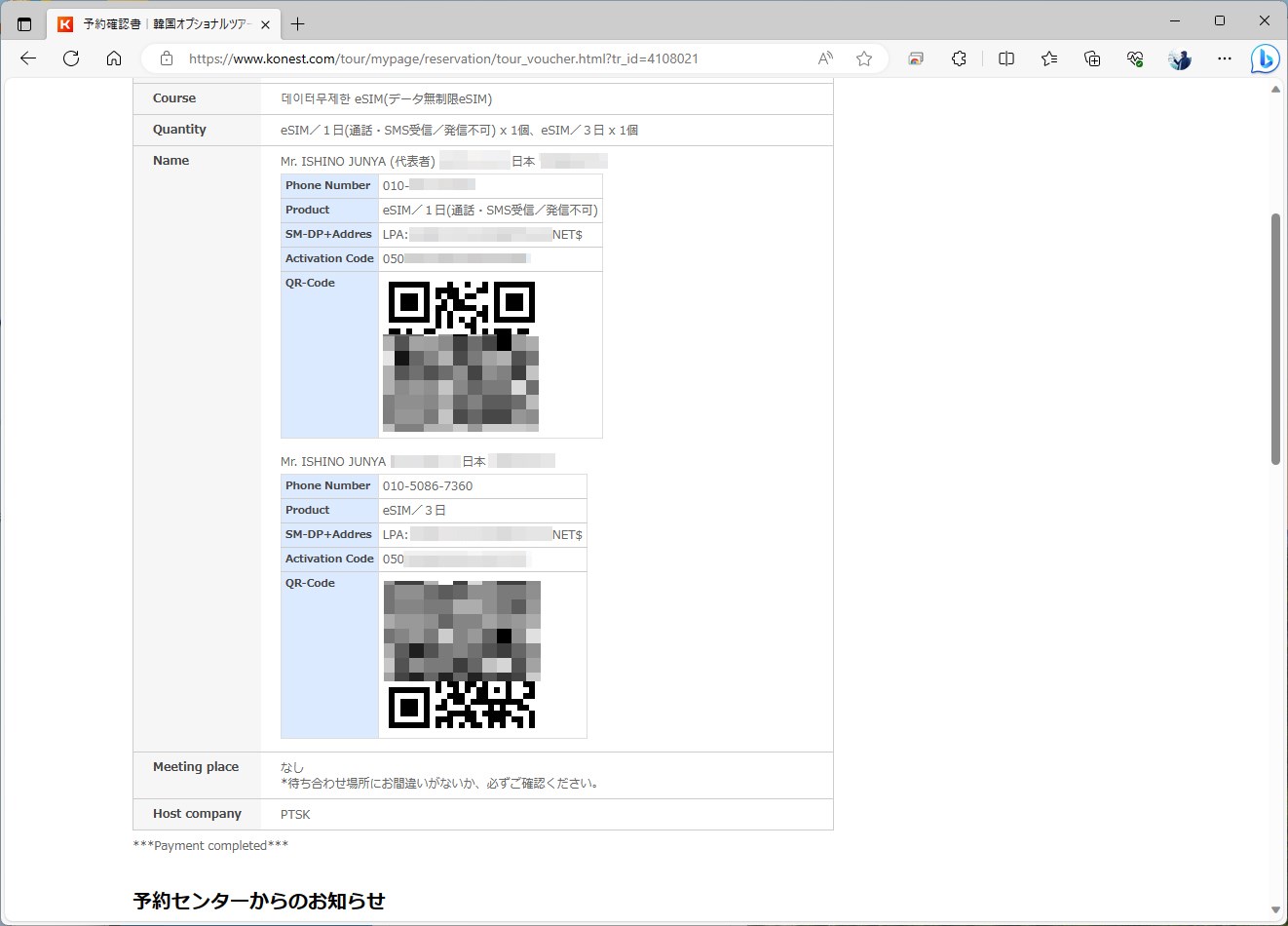The image size is (1288, 926).
Task: Open Copilot with the Bing icon
Action: pyautogui.click(x=1265, y=58)
